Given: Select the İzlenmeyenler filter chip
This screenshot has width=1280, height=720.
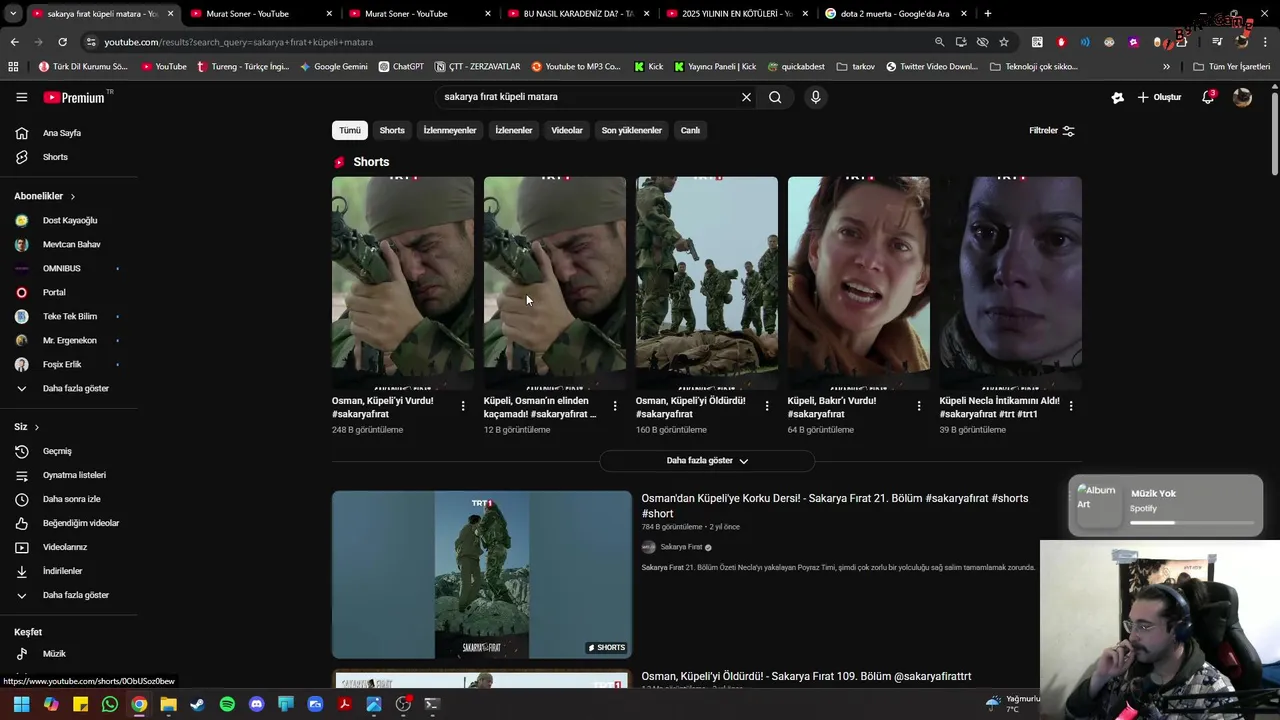Looking at the screenshot, I should [x=450, y=130].
